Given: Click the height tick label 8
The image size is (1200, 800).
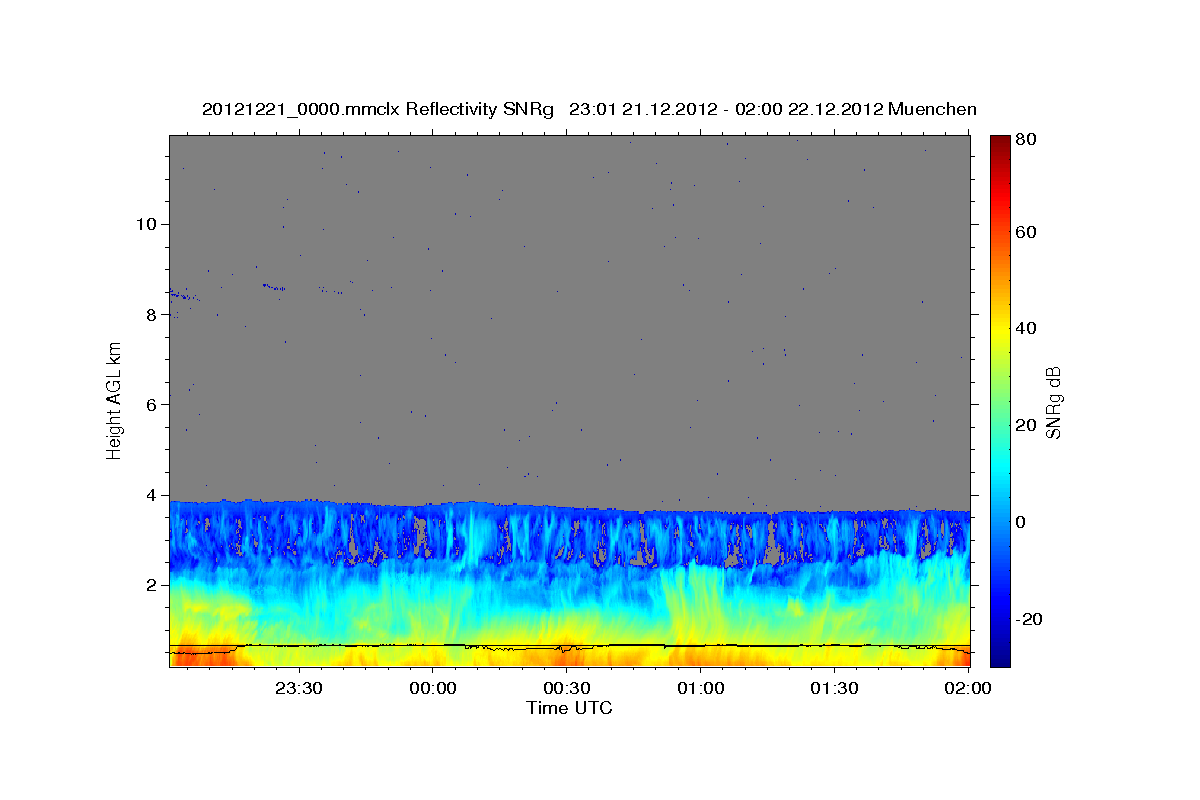Looking at the screenshot, I should pyautogui.click(x=151, y=314).
